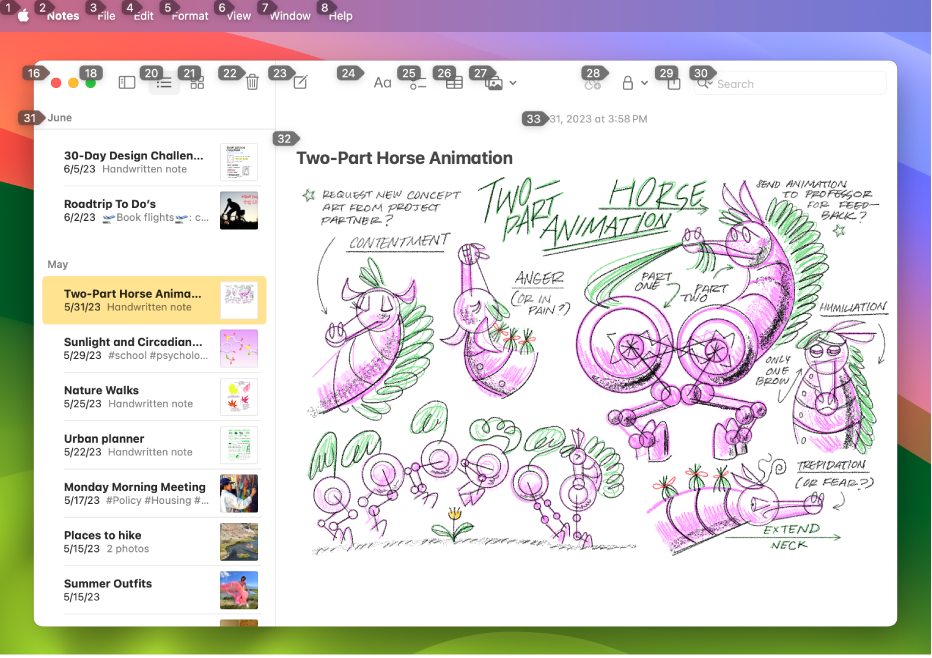Open the Places to hike note
The image size is (932, 658).
click(154, 541)
